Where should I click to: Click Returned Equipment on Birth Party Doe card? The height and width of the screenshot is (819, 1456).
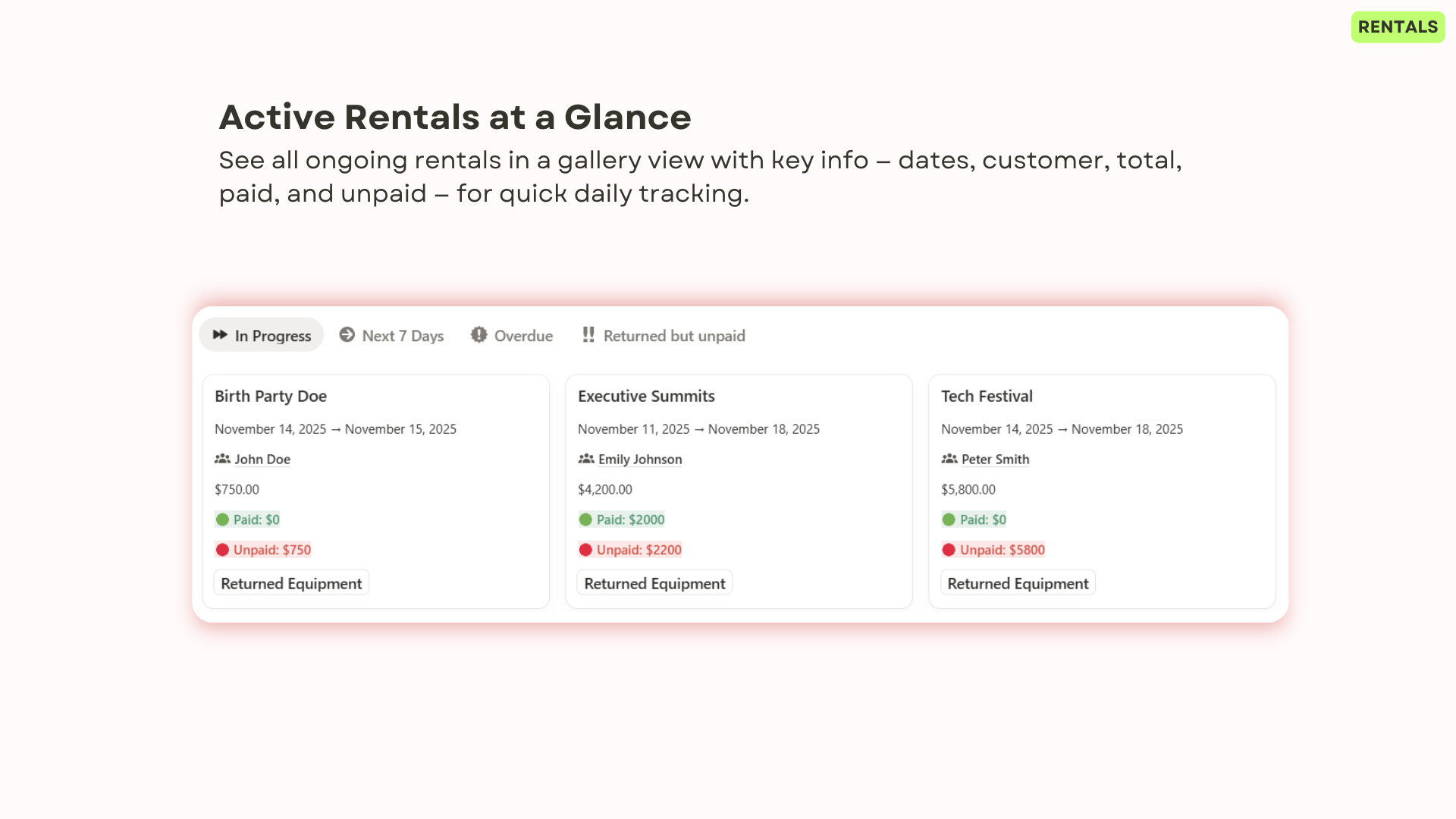290,582
